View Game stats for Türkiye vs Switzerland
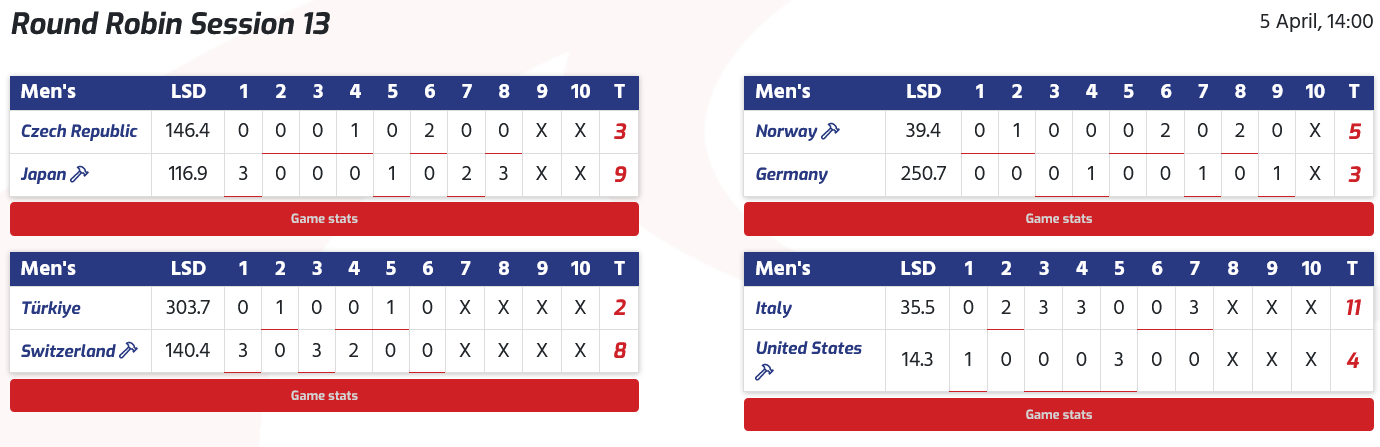Image resolution: width=1380 pixels, height=447 pixels. [324, 395]
